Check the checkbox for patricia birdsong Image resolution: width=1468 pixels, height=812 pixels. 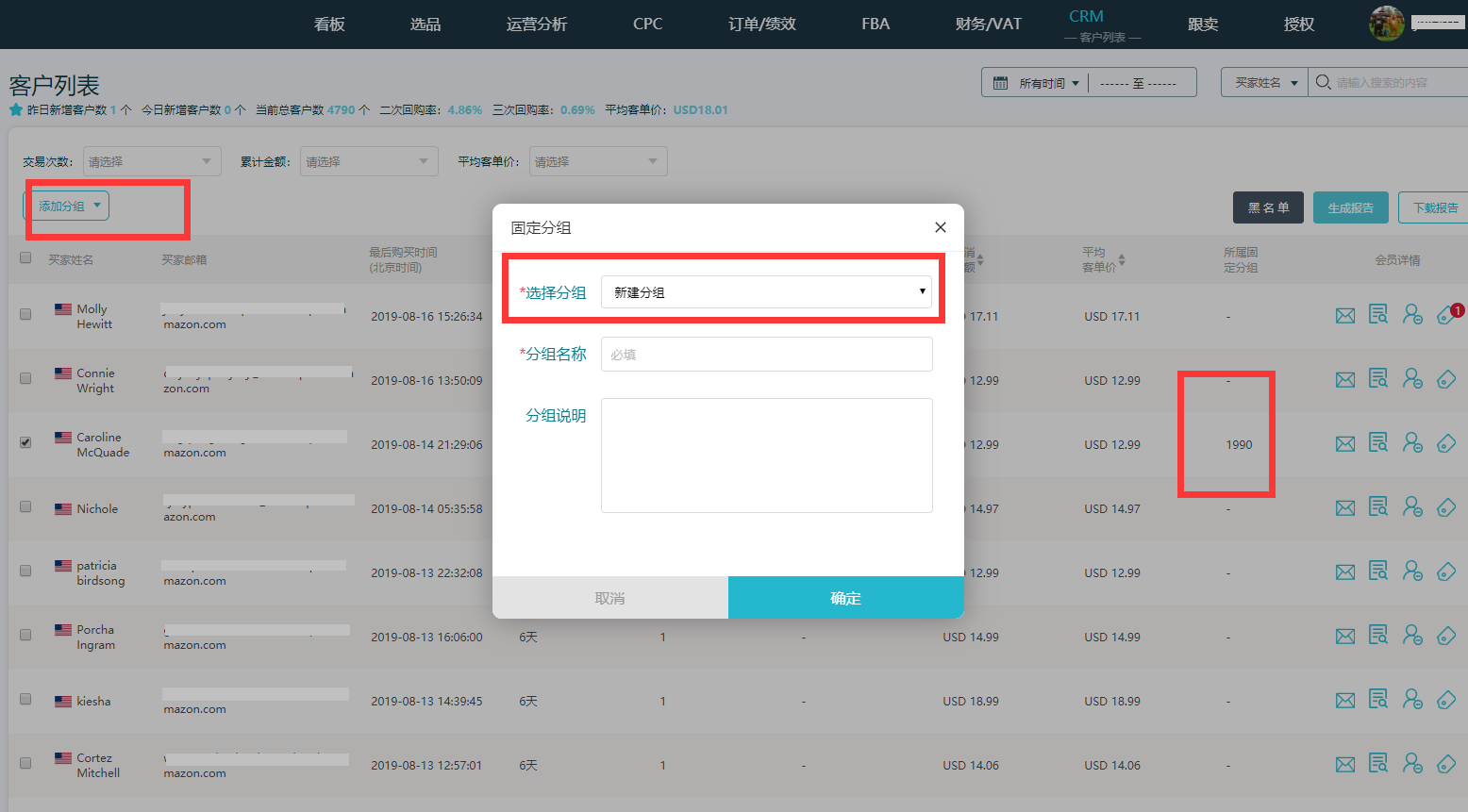coord(25,571)
